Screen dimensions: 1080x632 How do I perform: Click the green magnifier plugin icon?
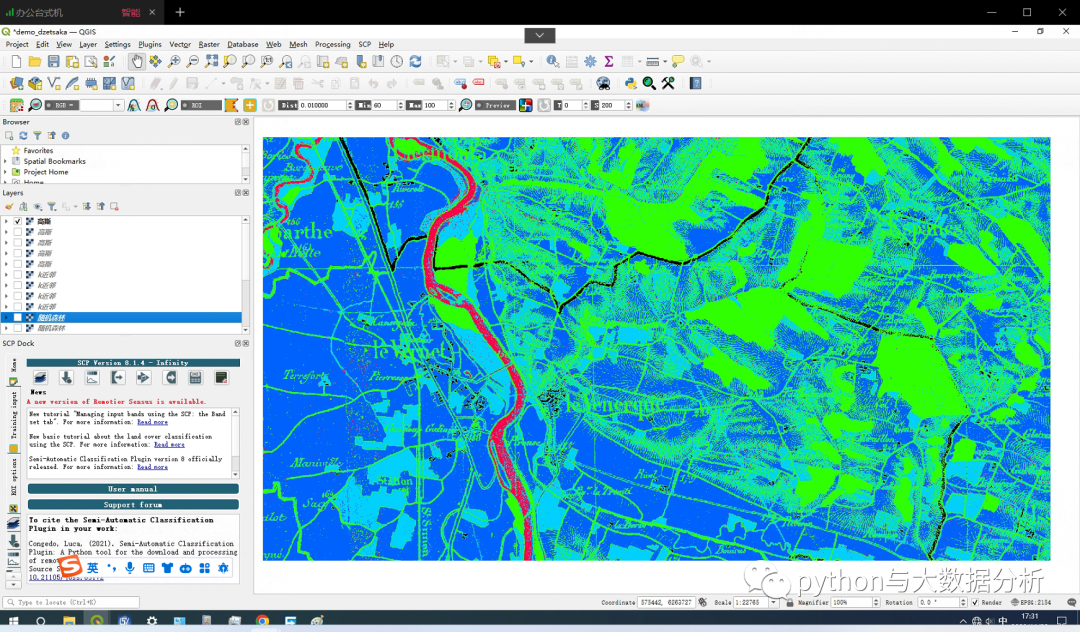[x=649, y=83]
